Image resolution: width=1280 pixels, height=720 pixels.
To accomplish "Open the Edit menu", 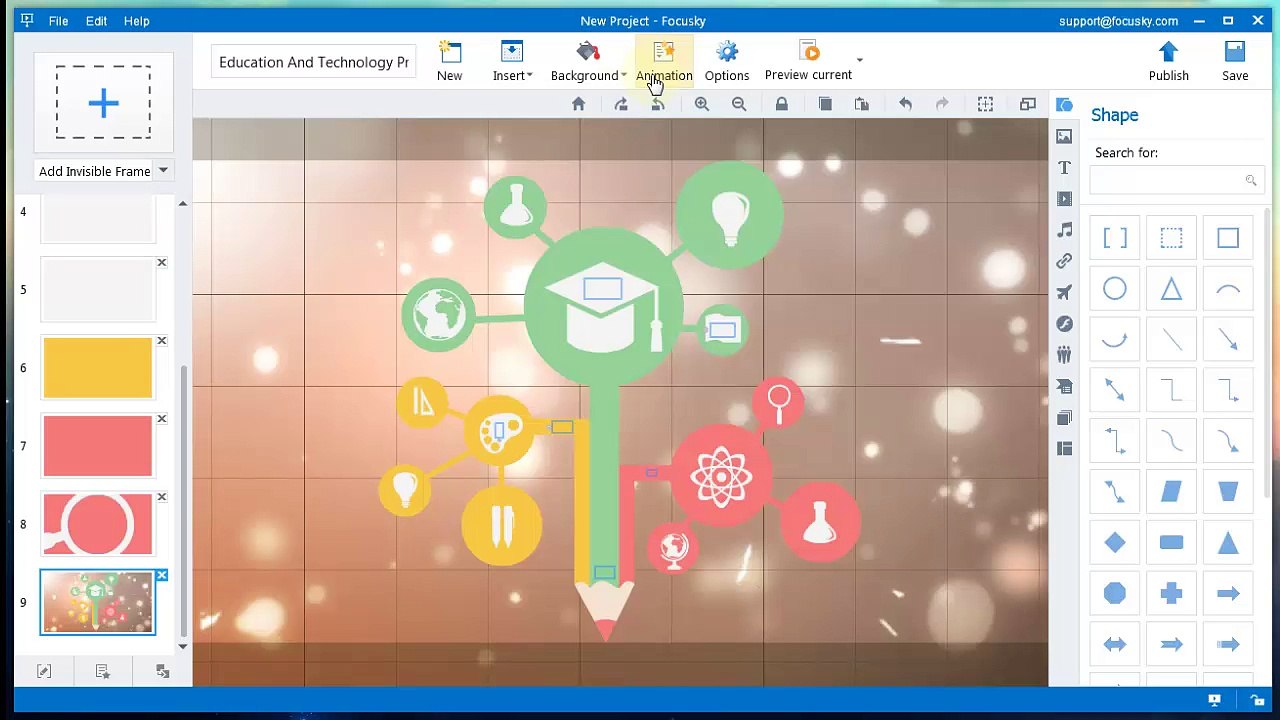I will tap(96, 21).
